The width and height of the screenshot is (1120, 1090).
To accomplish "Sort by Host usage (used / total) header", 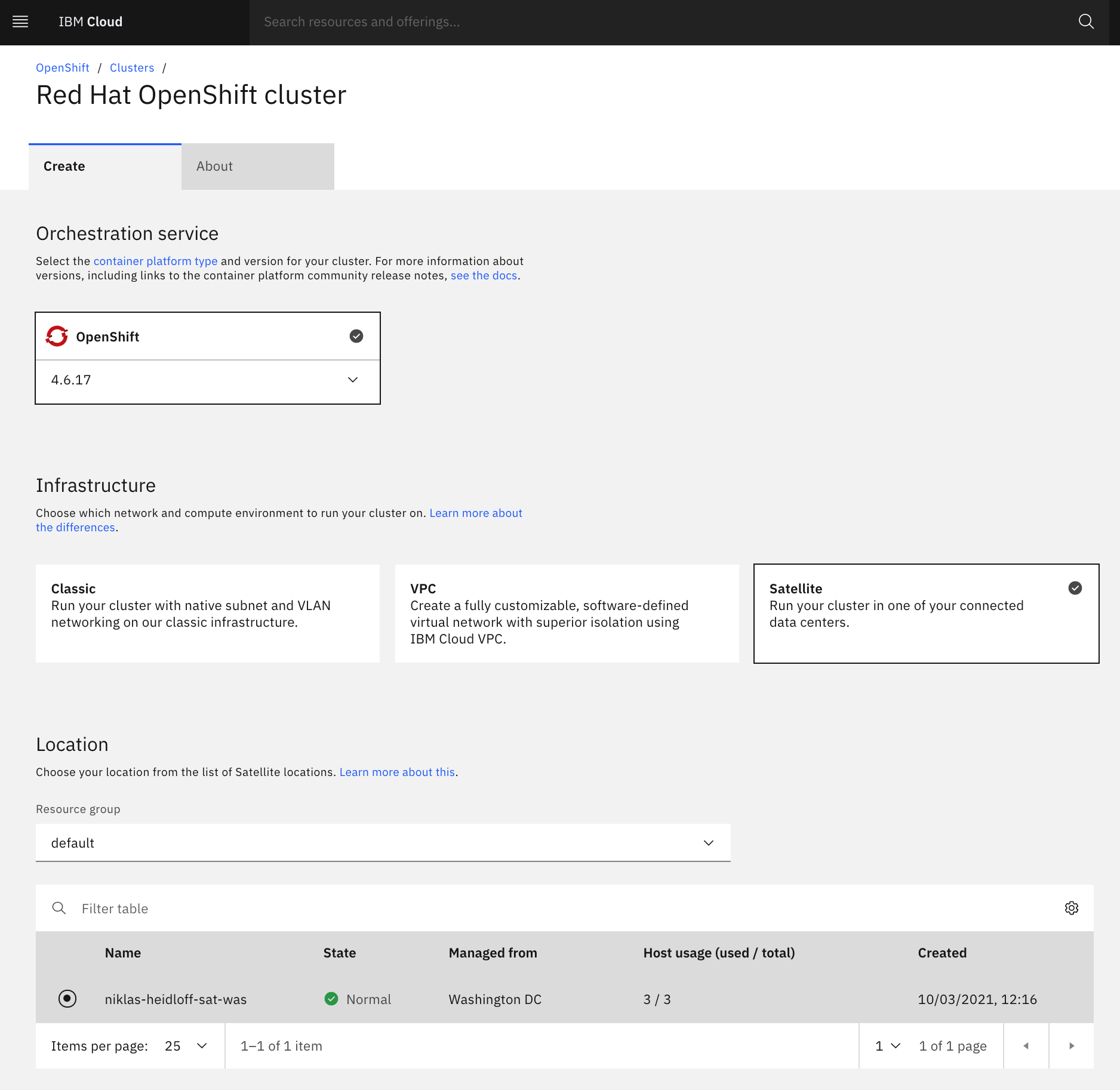I will (719, 953).
